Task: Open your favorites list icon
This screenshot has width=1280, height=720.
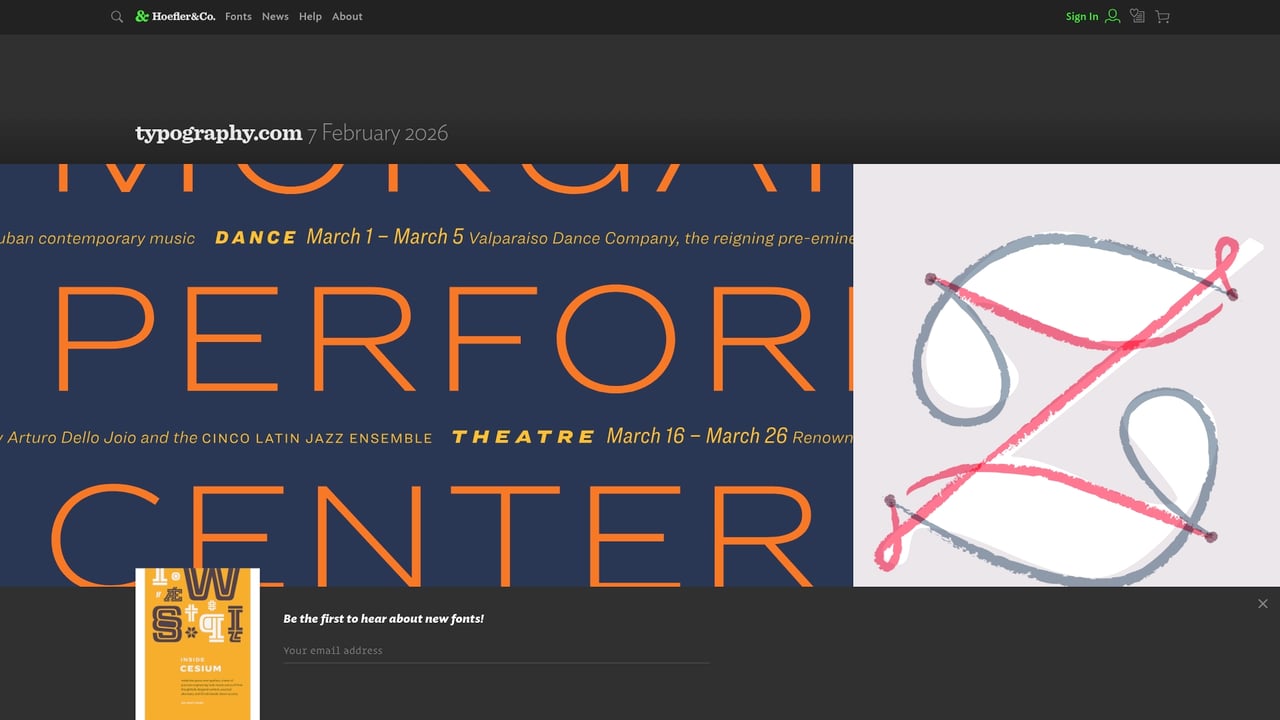Action: (1137, 17)
